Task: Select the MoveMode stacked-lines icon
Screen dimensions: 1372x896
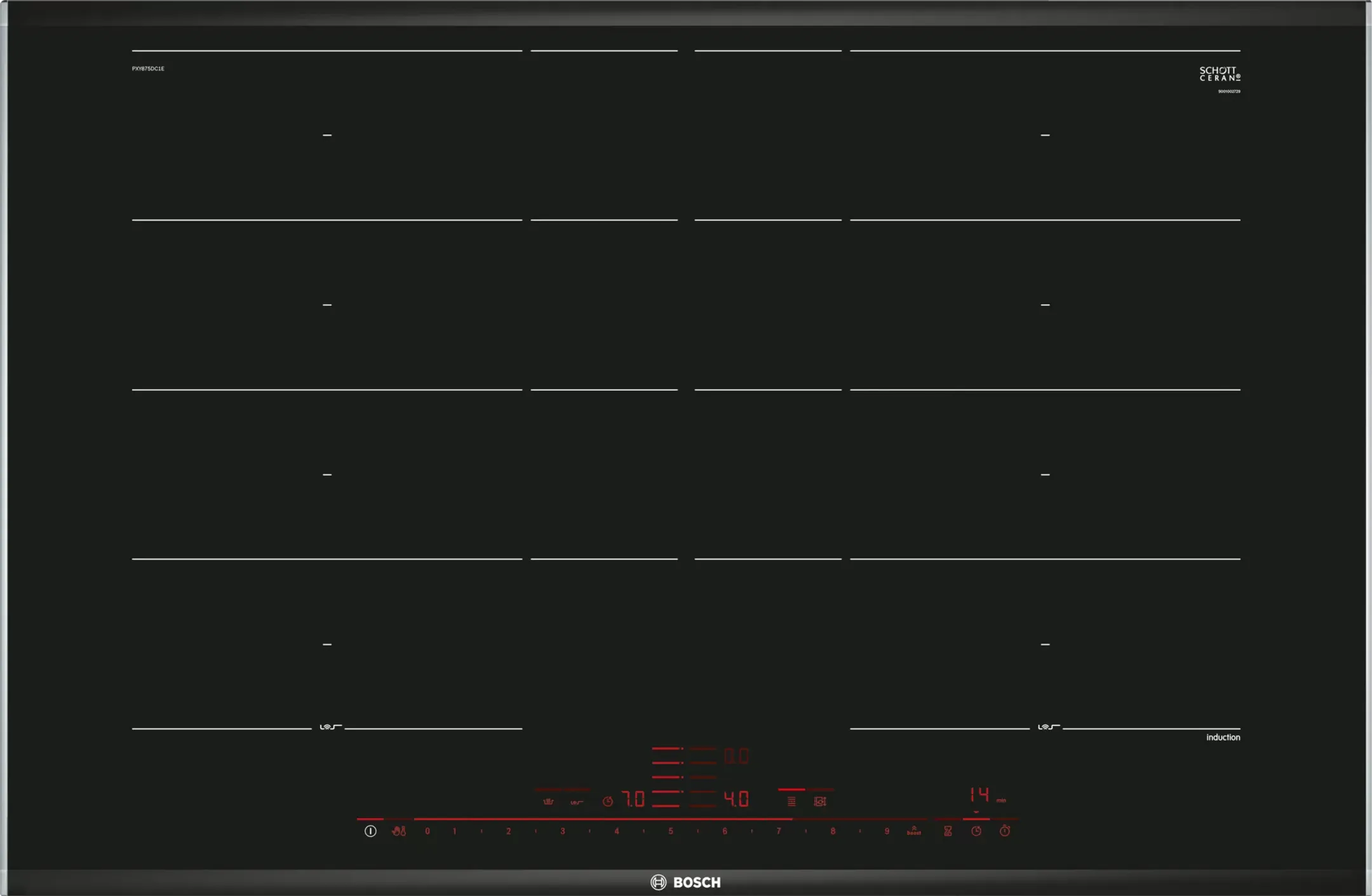Action: pyautogui.click(x=791, y=801)
